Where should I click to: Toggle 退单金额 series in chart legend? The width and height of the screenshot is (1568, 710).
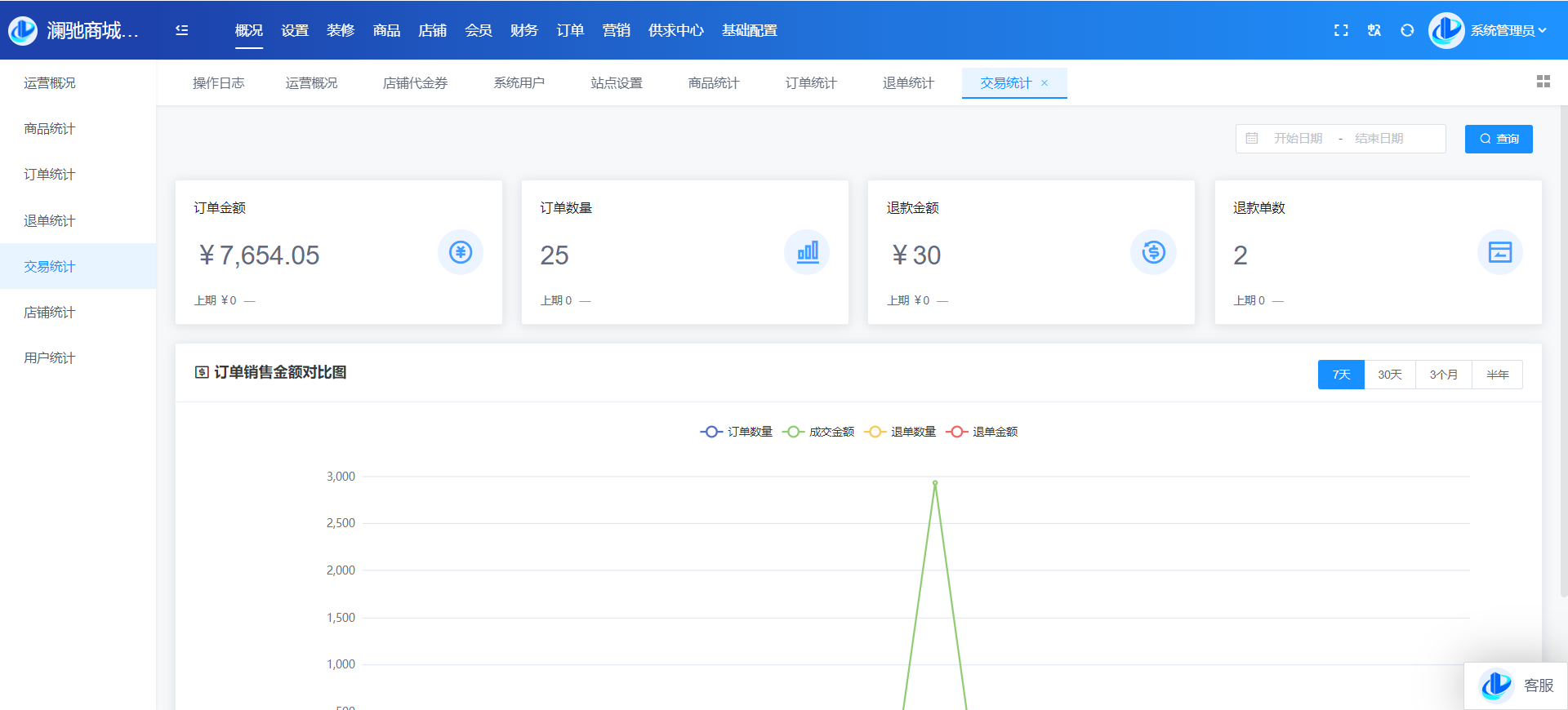(x=982, y=432)
